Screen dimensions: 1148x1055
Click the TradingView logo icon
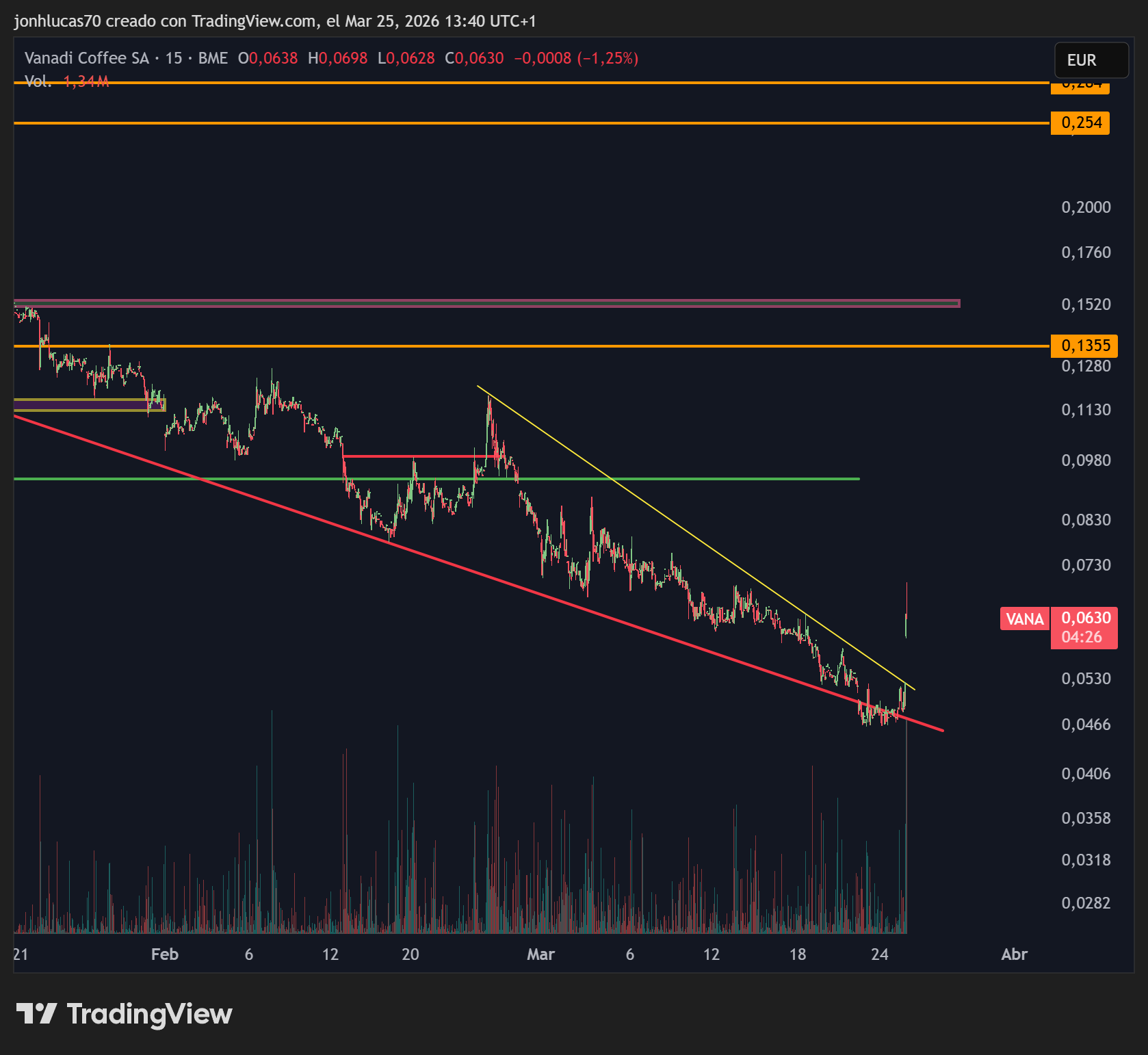click(36, 1013)
